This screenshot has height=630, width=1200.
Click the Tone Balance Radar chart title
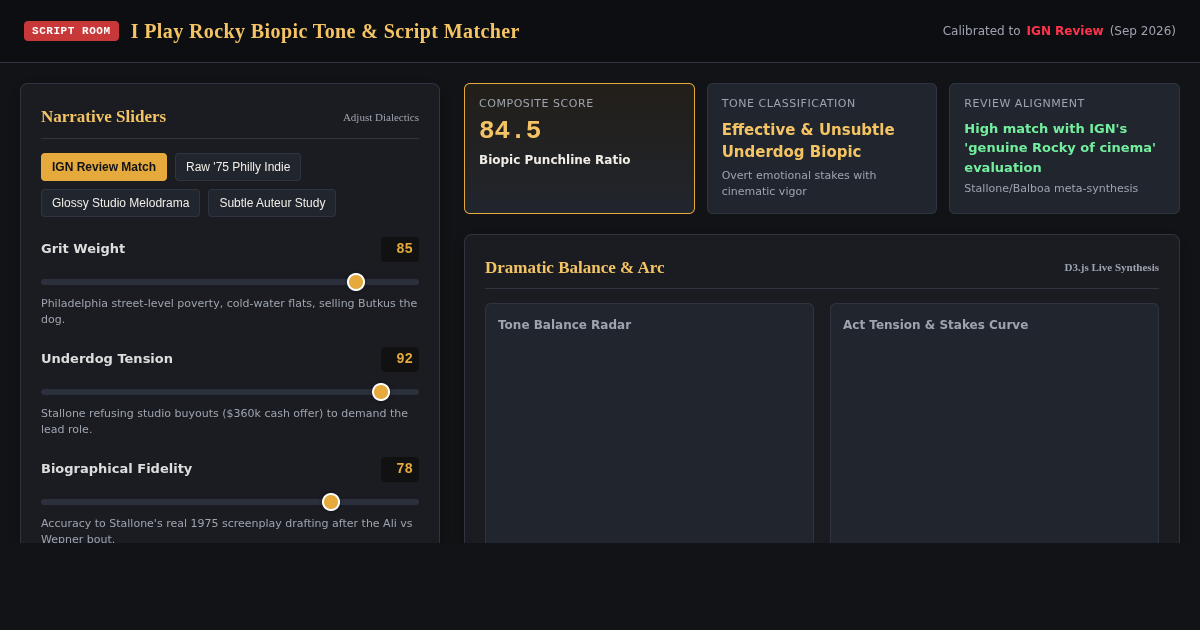(564, 325)
